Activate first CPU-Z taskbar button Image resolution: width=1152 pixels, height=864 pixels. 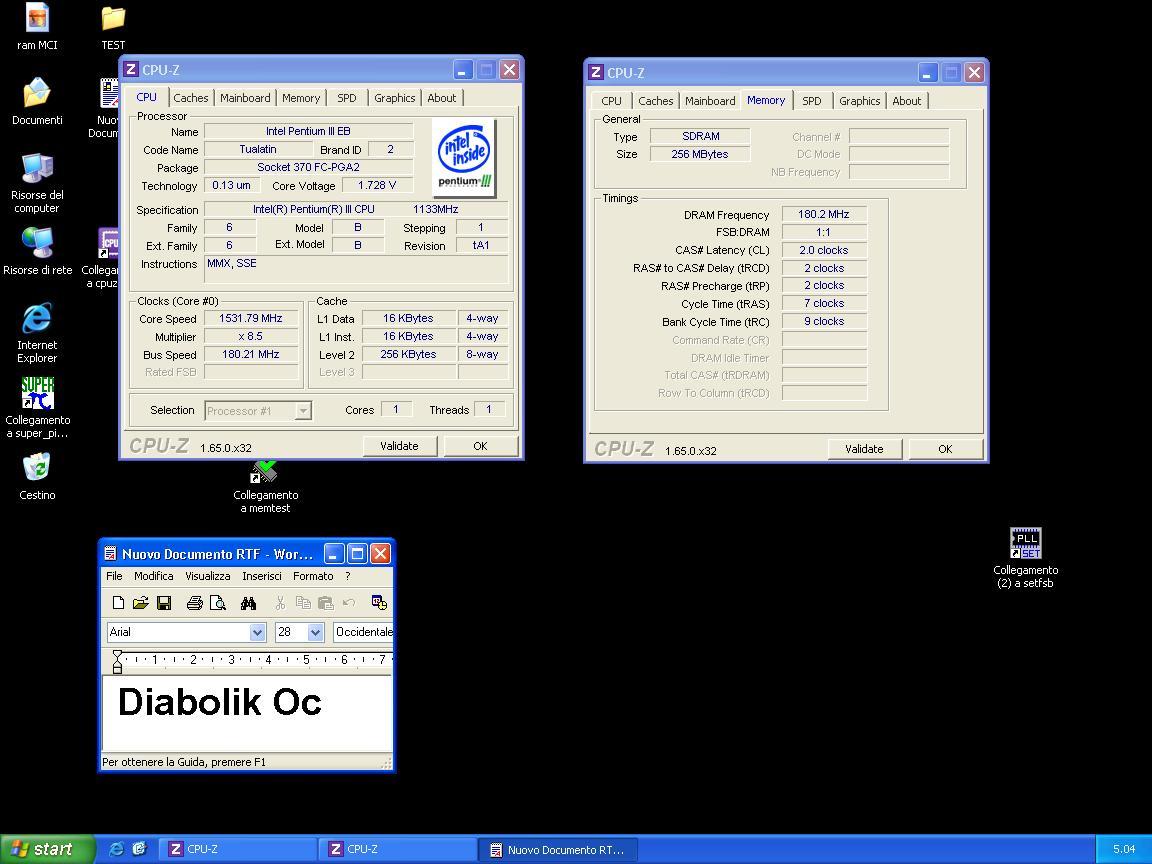(237, 849)
